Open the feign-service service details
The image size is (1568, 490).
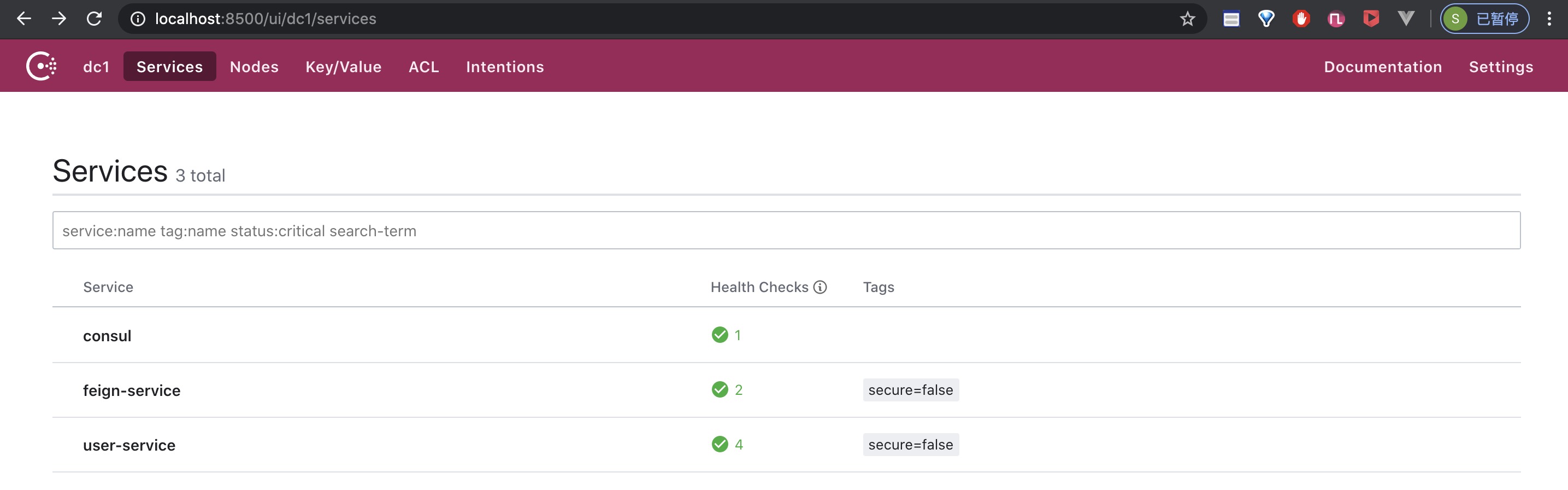click(x=132, y=390)
